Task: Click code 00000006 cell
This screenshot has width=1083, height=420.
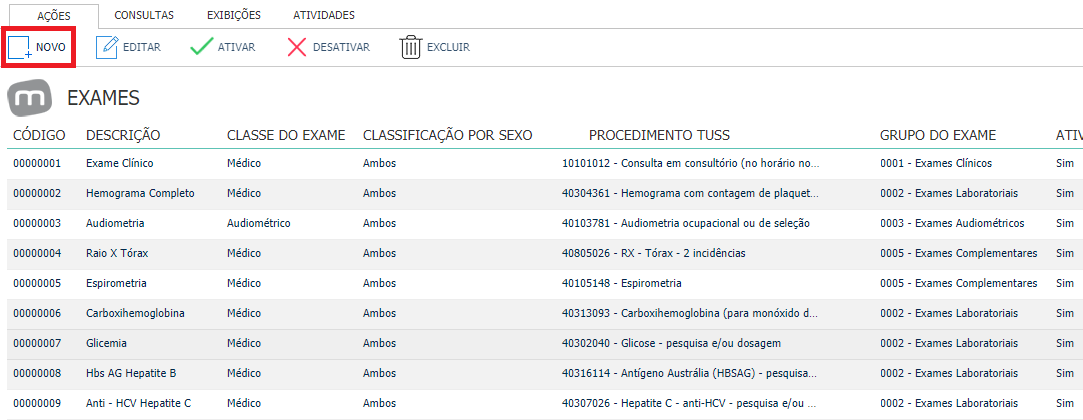Action: click(x=37, y=313)
